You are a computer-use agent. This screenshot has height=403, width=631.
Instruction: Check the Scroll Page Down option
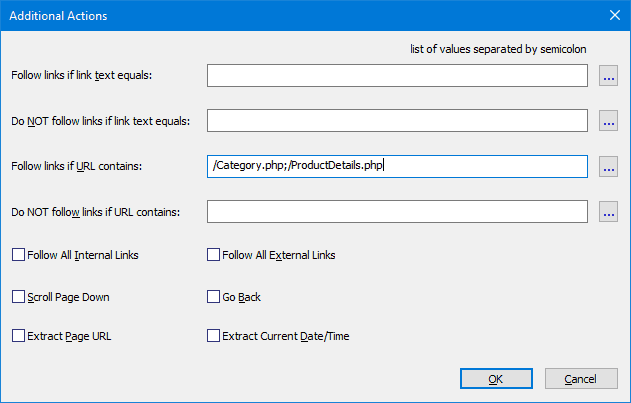click(18, 297)
